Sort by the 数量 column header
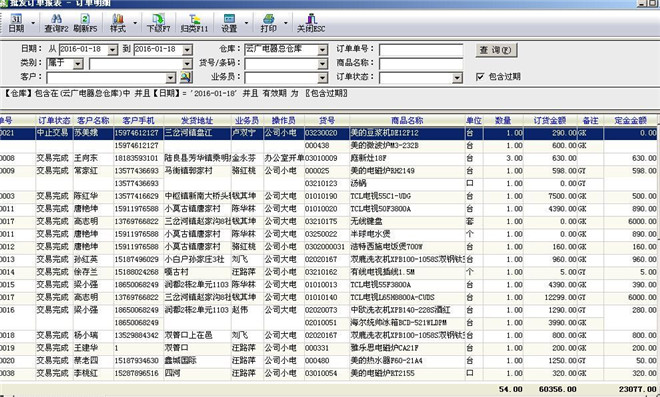The width and height of the screenshot is (660, 397). pyautogui.click(x=503, y=120)
